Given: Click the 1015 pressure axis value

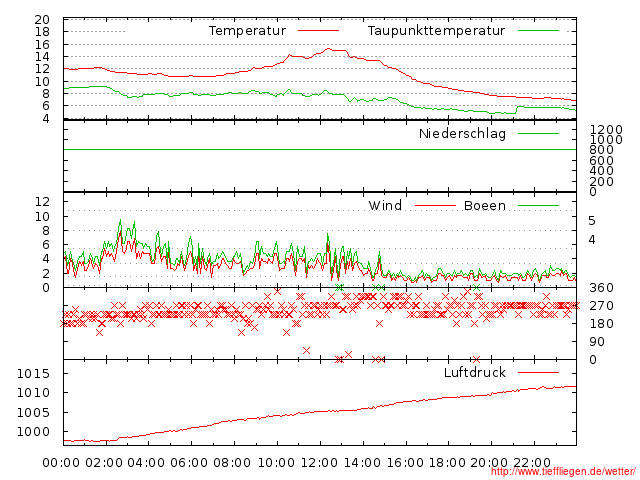Looking at the screenshot, I should [33, 373].
